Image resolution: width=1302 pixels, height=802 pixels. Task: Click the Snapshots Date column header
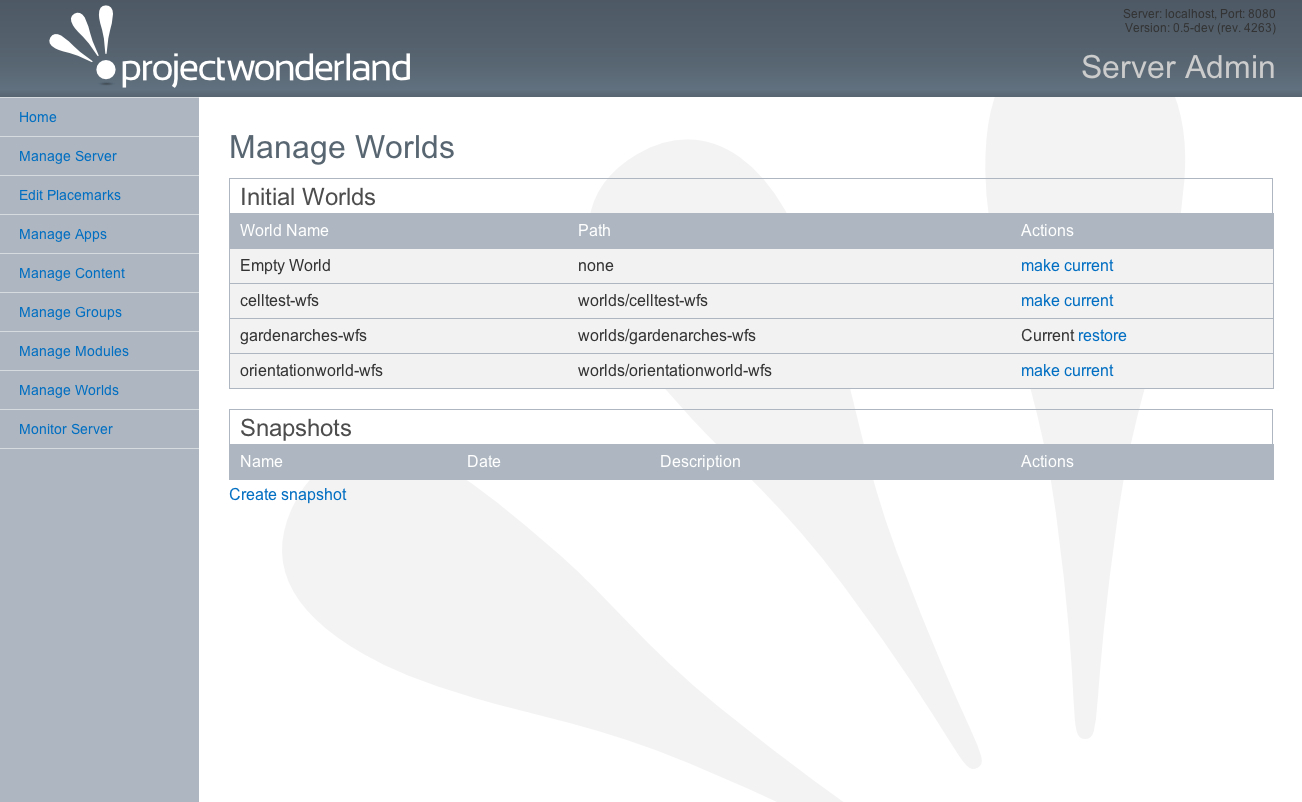pos(484,462)
